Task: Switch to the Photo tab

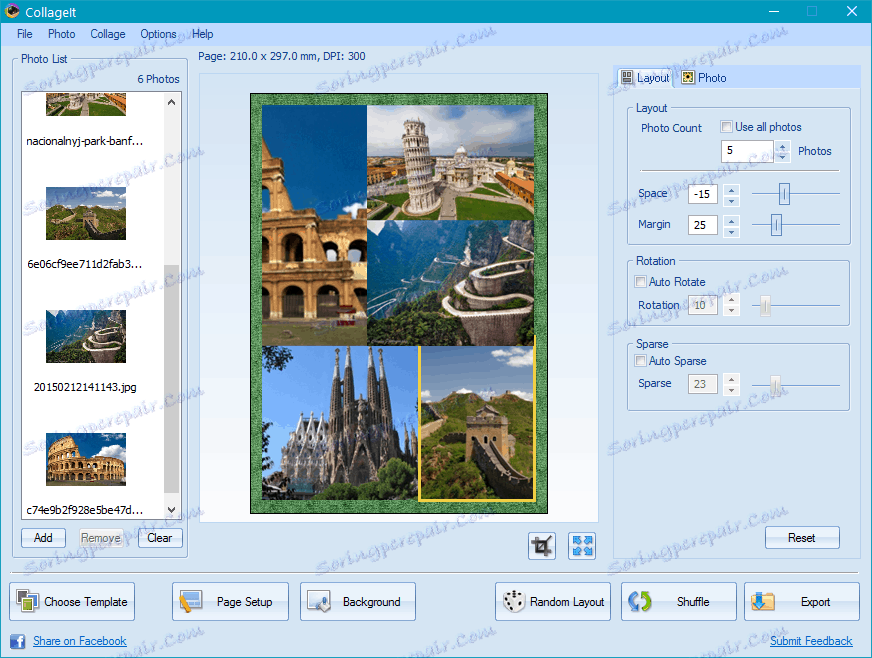Action: pos(704,78)
